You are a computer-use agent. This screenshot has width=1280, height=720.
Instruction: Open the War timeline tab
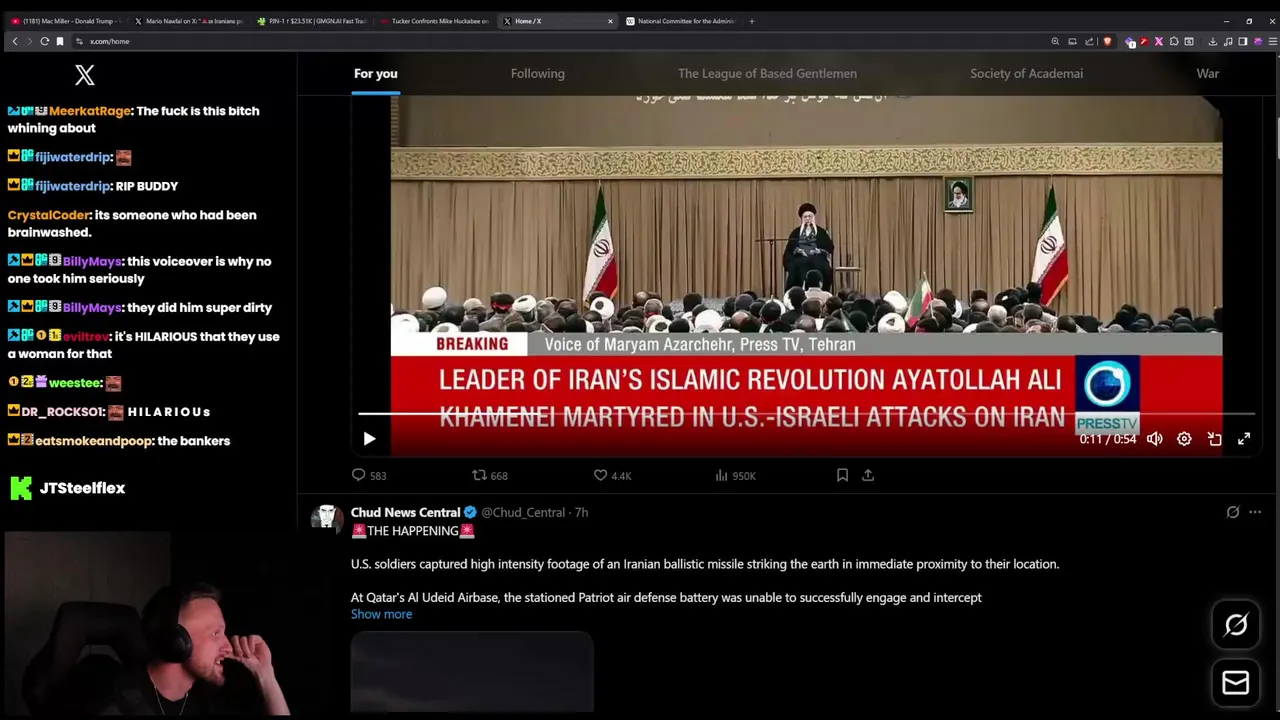click(1208, 73)
